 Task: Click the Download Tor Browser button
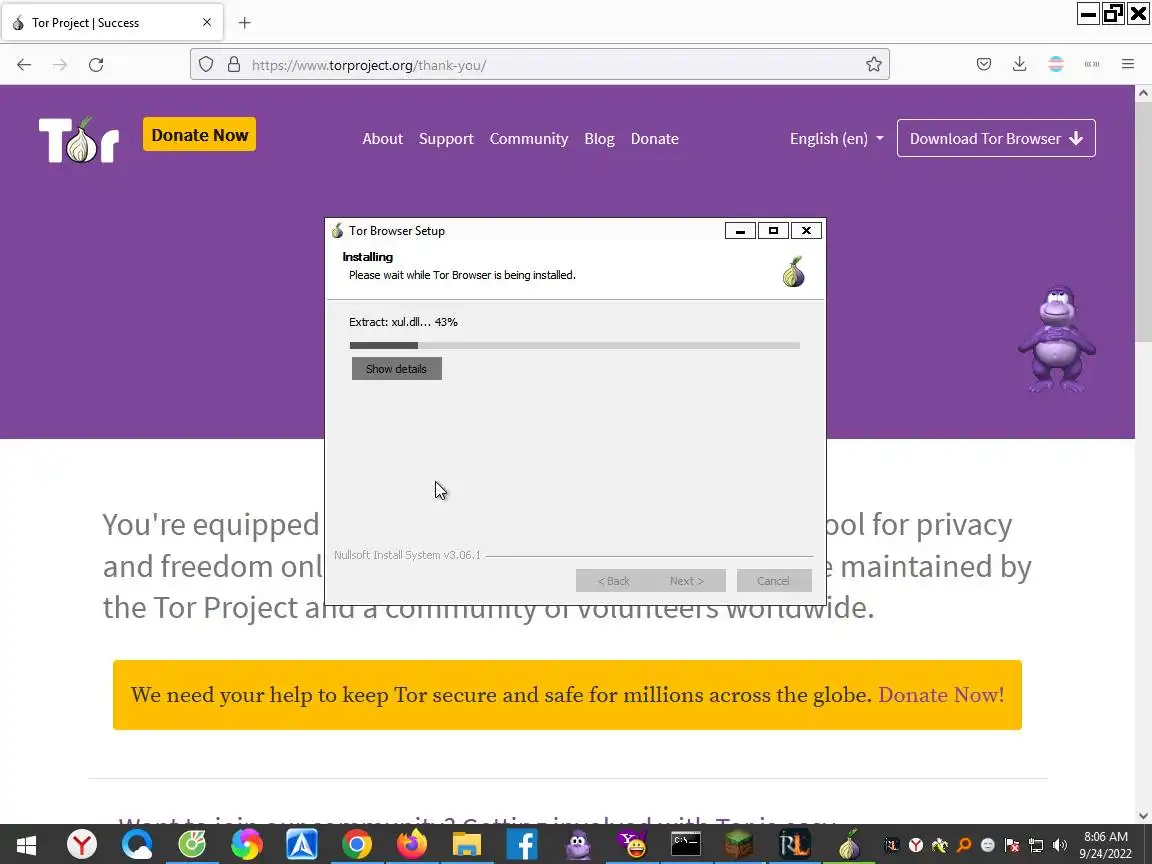996,138
